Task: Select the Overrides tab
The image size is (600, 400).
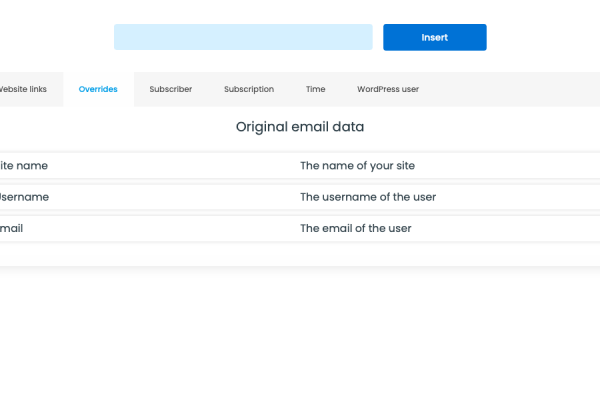Action: (x=98, y=89)
